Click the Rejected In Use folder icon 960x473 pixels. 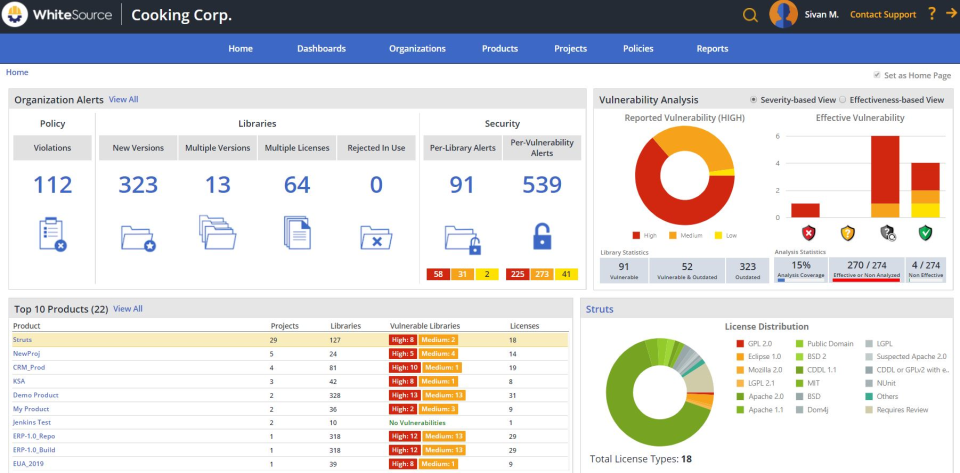376,237
